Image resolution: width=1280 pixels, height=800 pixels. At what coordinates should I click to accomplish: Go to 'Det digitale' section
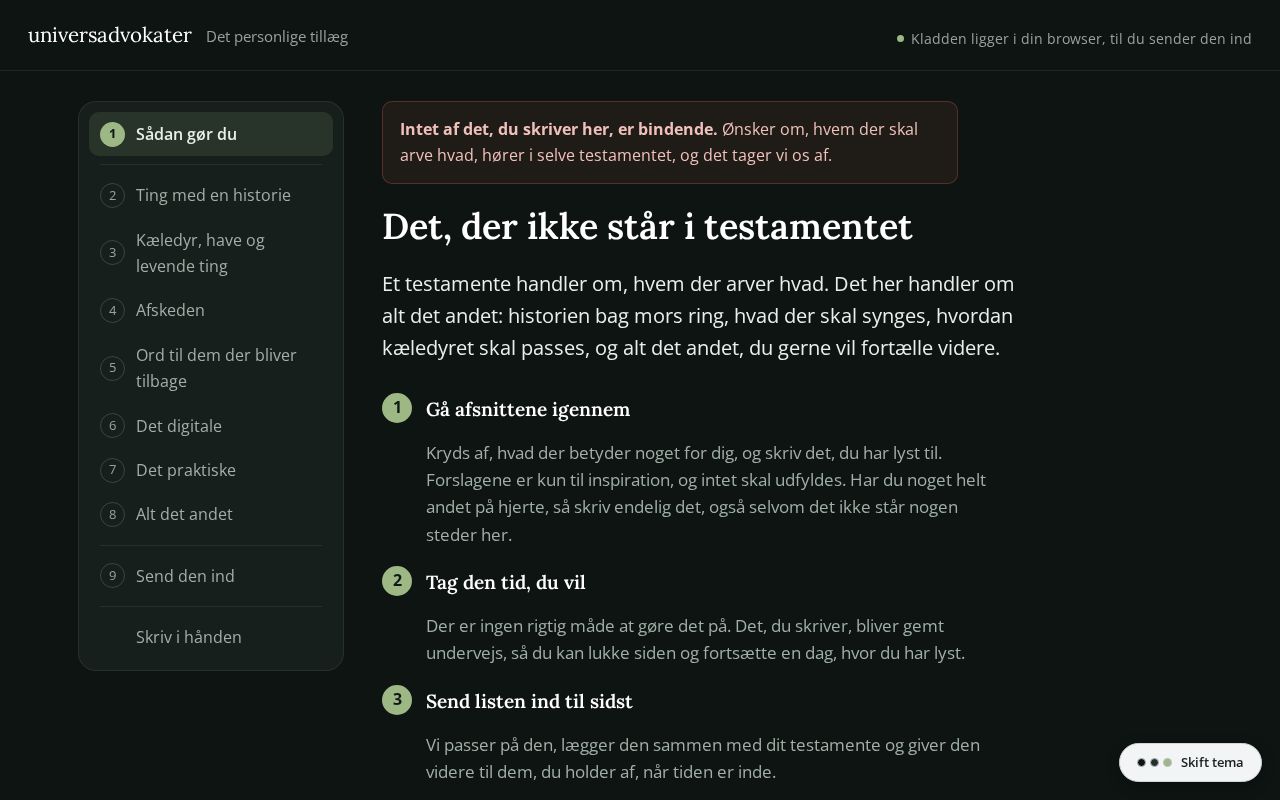(x=211, y=426)
